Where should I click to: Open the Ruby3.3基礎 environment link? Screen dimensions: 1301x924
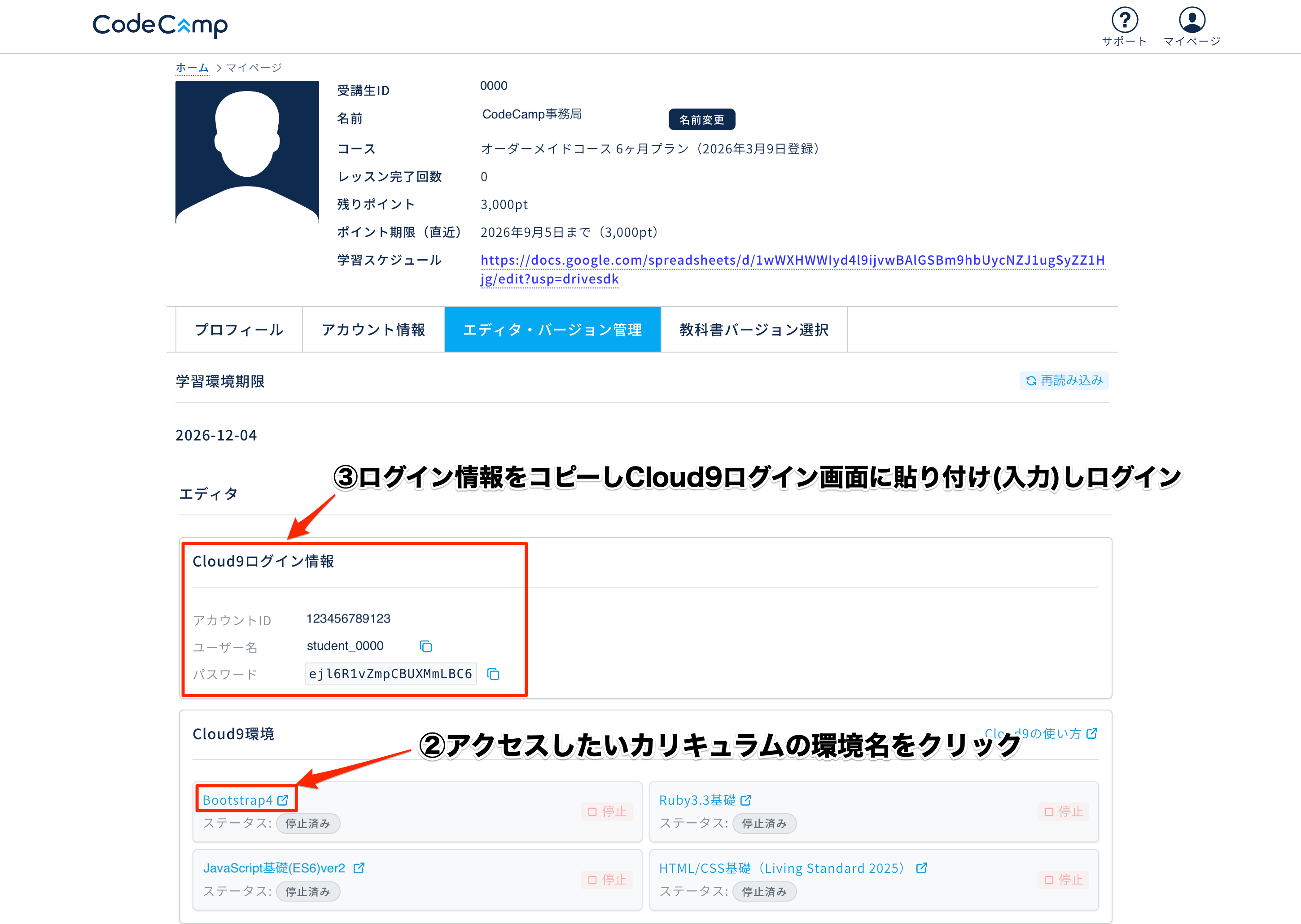(x=698, y=800)
